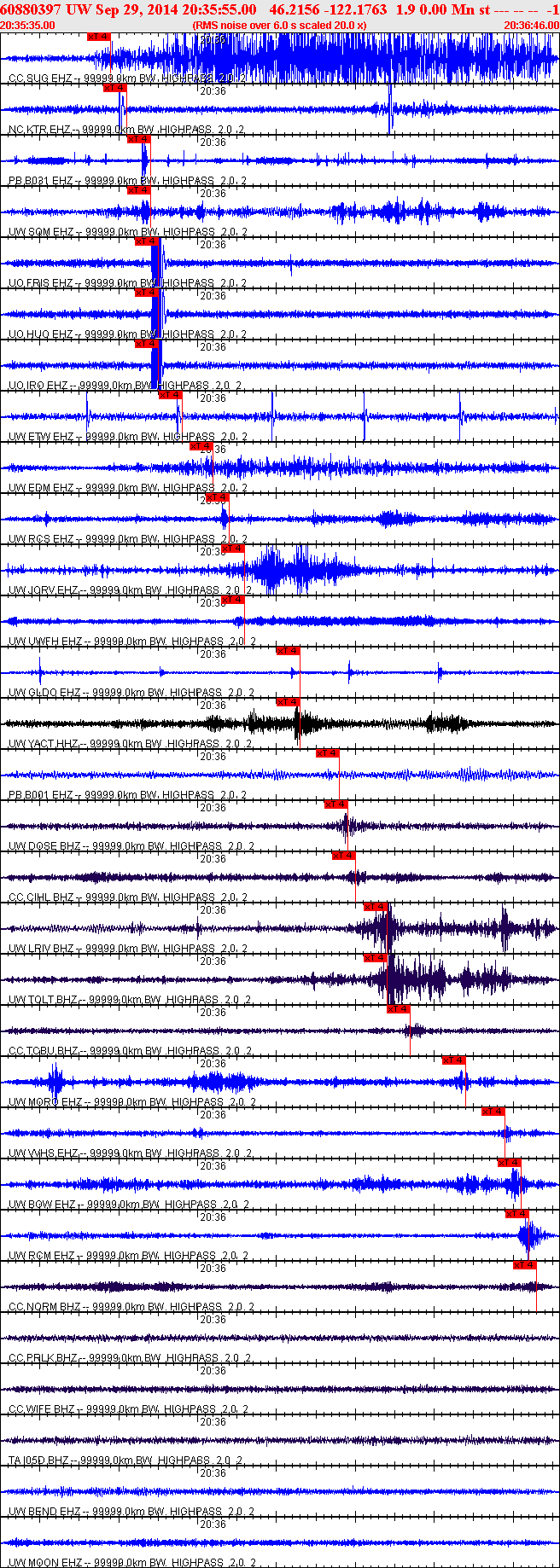The width and height of the screenshot is (560, 1568).
Task: Click the UW.LRIV BHZ station label
Action: 41,949
